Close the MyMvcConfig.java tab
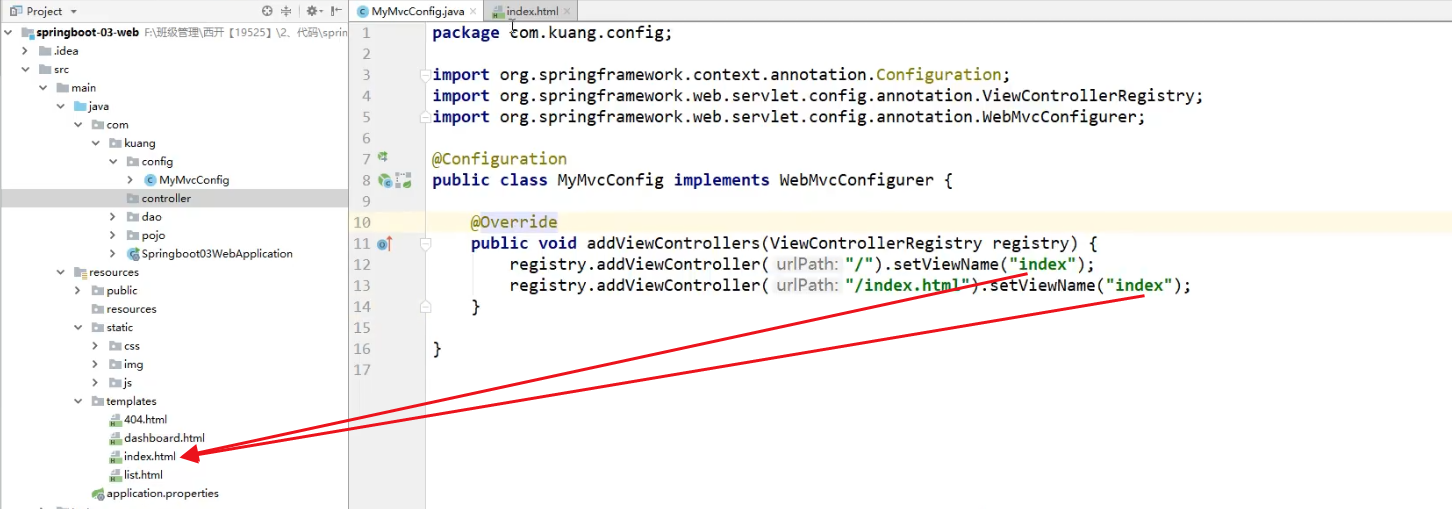The image size is (1452, 509). coord(474,11)
